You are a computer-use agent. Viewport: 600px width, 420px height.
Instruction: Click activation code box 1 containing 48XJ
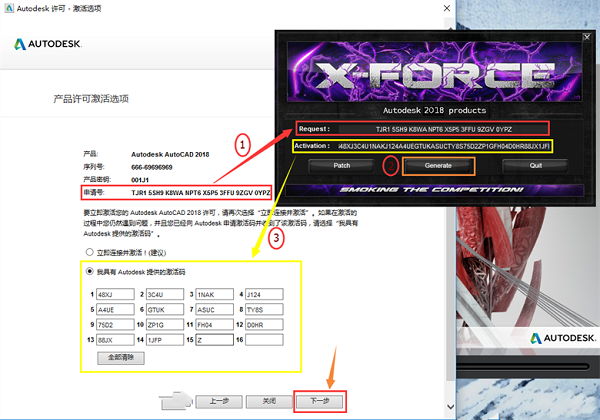click(114, 295)
